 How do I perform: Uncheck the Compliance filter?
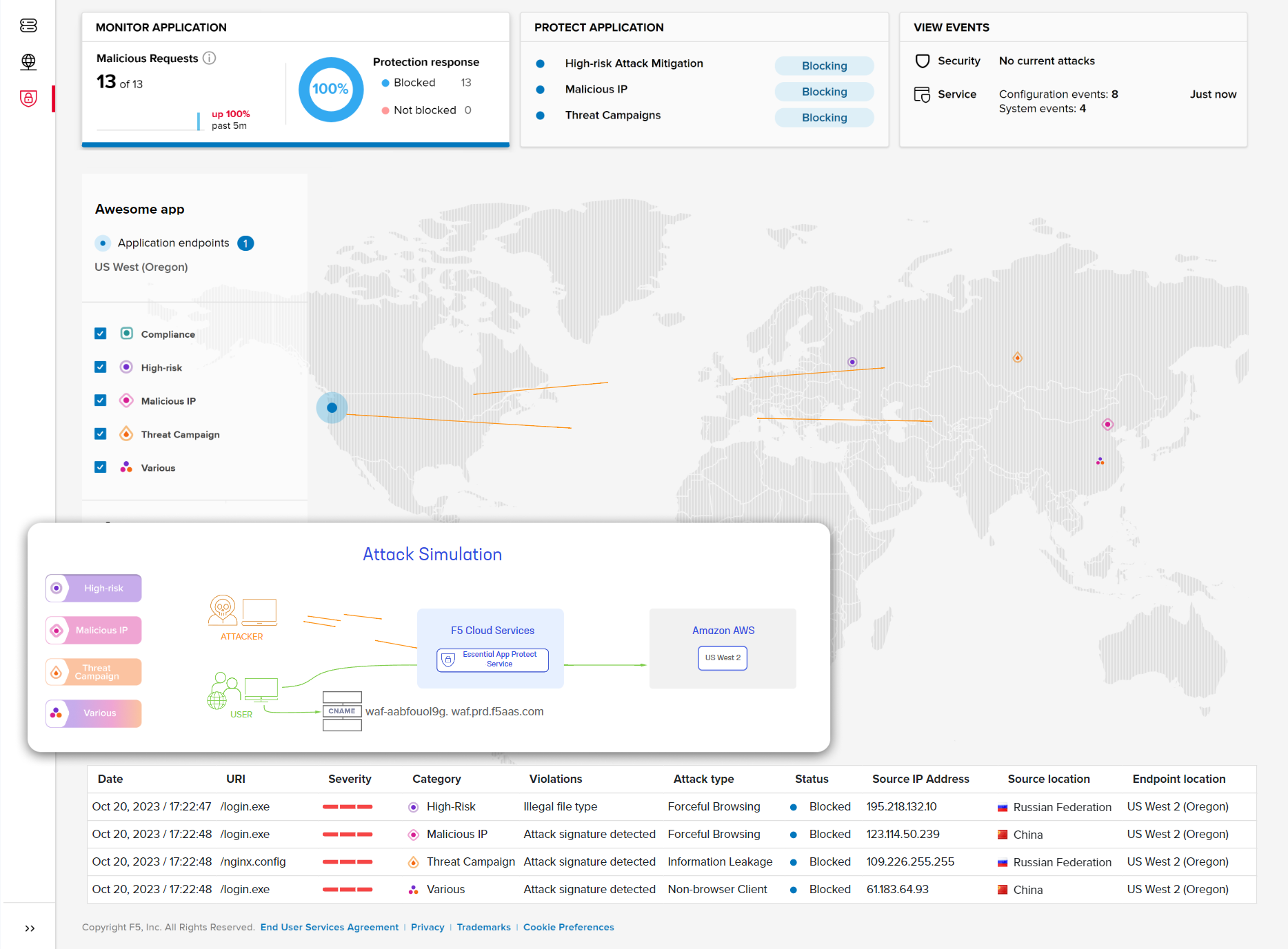100,333
